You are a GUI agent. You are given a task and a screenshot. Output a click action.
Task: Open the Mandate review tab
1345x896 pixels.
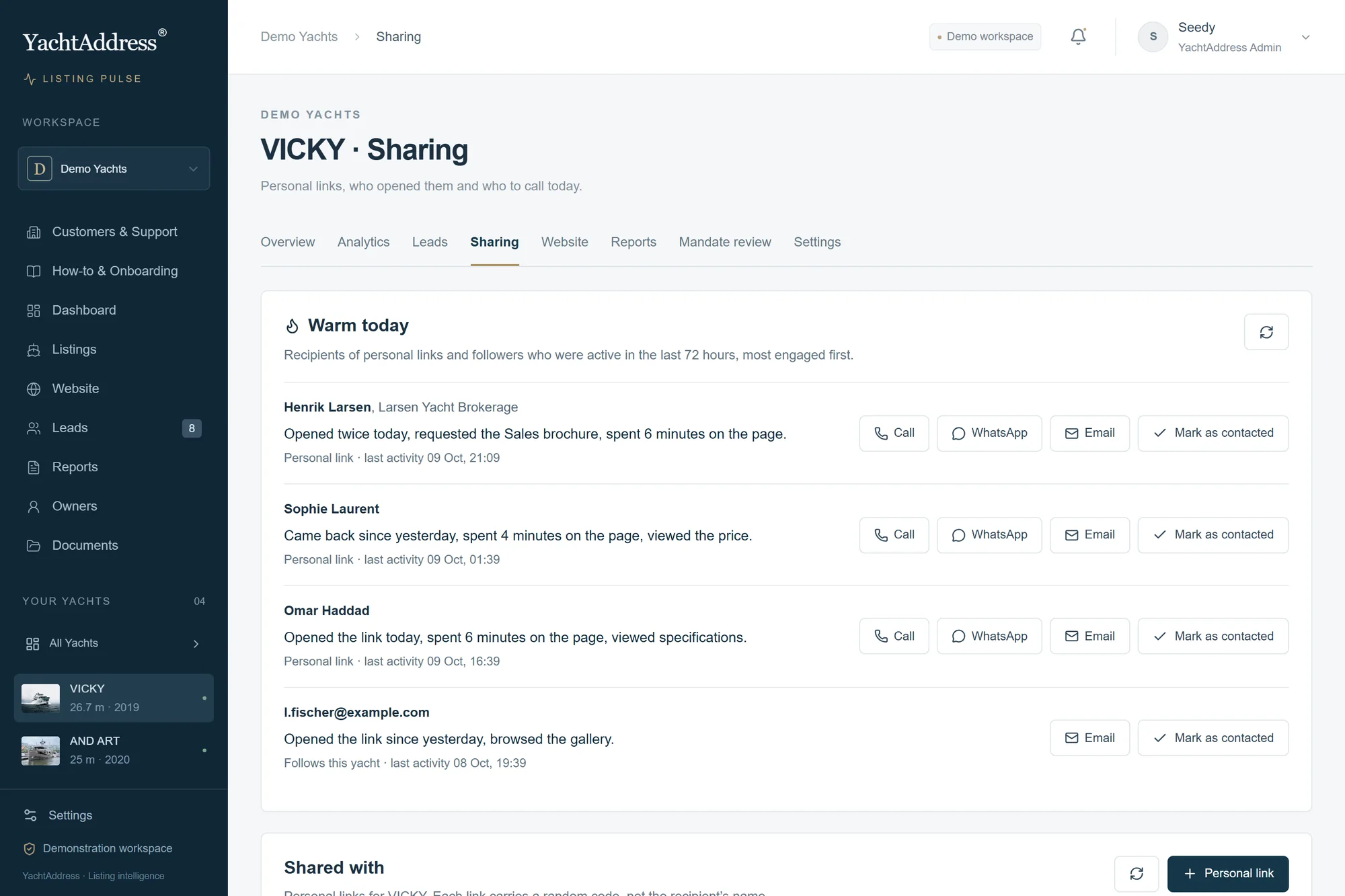(x=725, y=242)
